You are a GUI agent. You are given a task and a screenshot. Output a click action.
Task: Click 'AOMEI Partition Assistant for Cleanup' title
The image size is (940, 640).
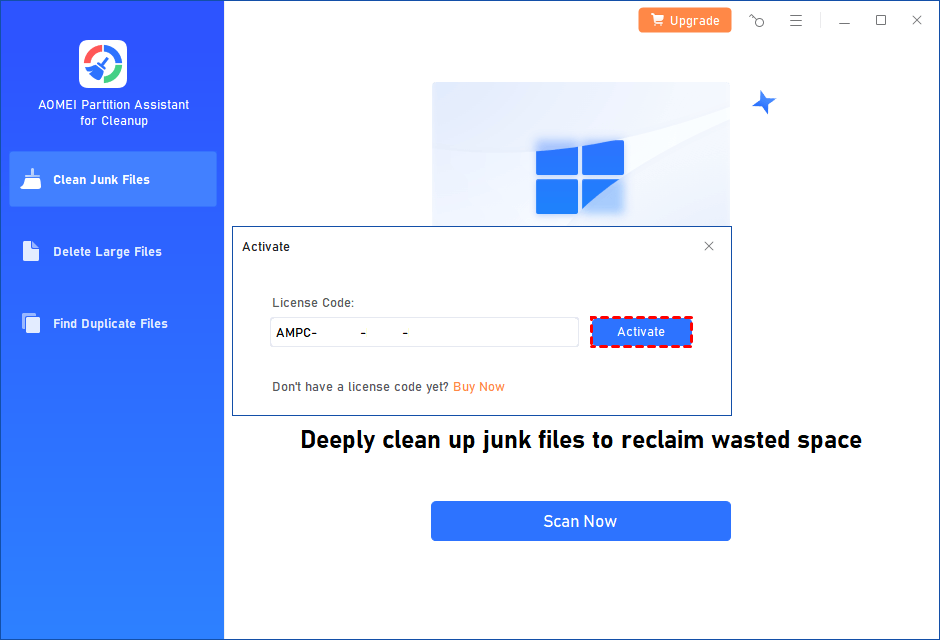coord(114,113)
